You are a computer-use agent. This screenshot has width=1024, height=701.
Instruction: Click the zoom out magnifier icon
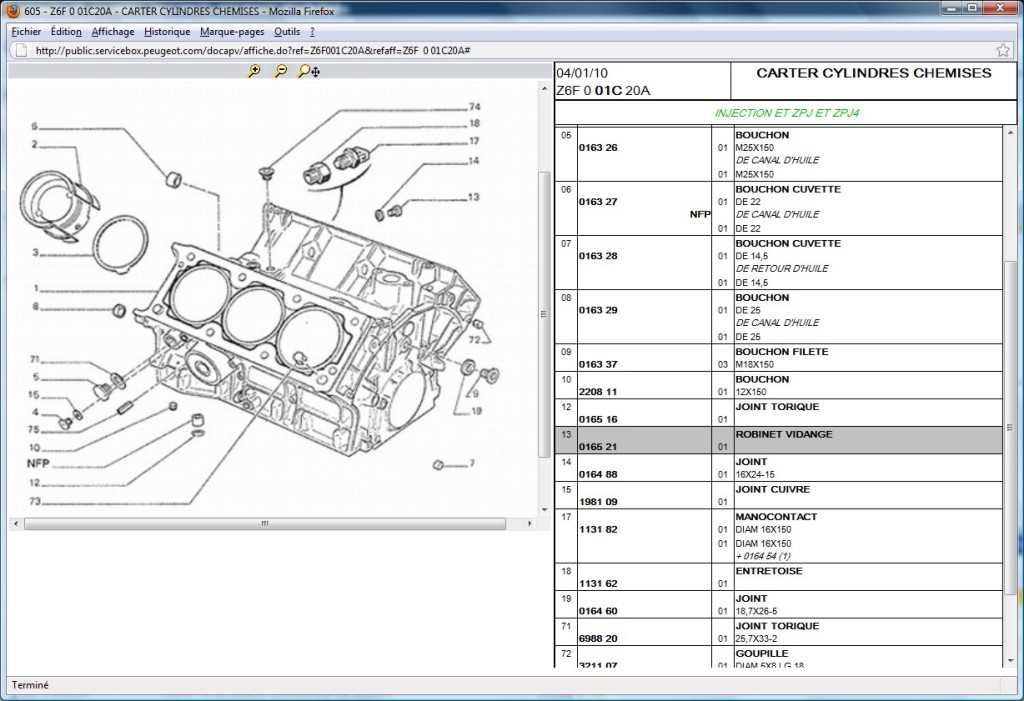click(280, 71)
